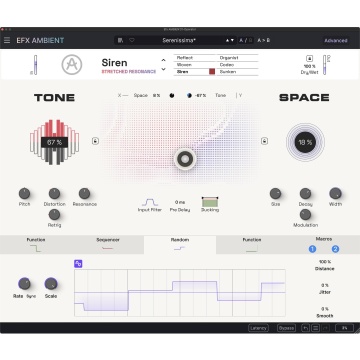This screenshot has width=360, height=360.
Task: Toggle the Dry/Wet lock icon
Action: tap(309, 59)
